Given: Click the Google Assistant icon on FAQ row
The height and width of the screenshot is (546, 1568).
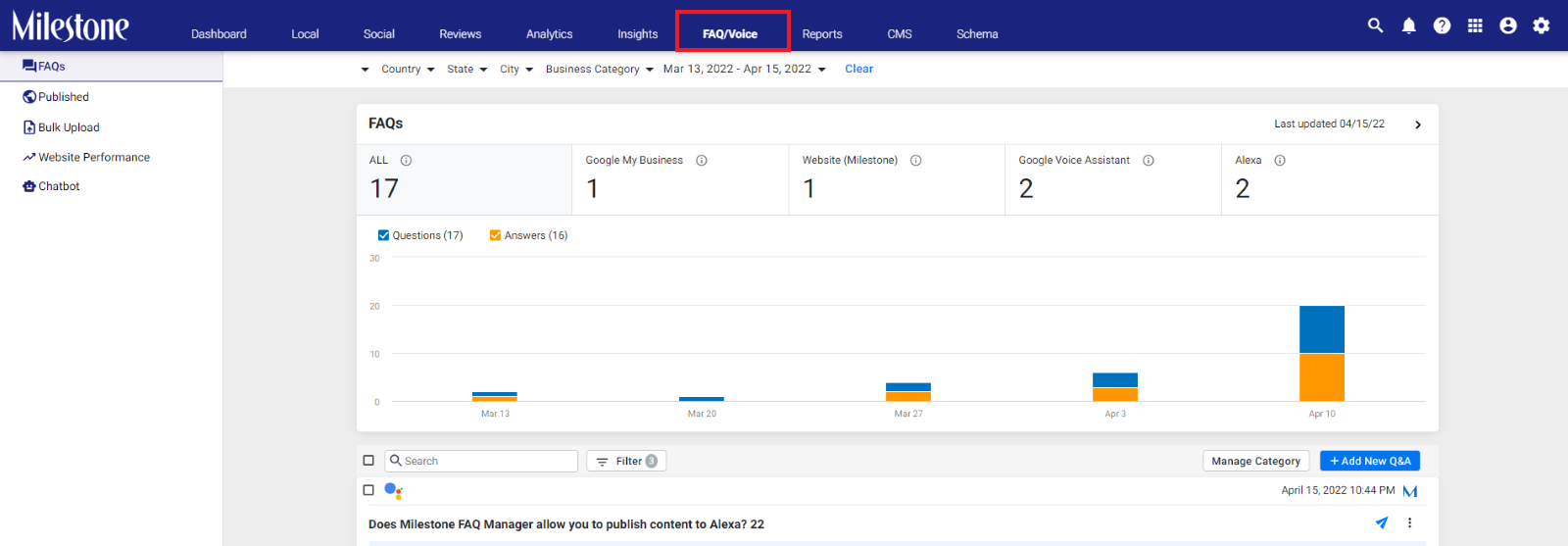Looking at the screenshot, I should point(393,490).
